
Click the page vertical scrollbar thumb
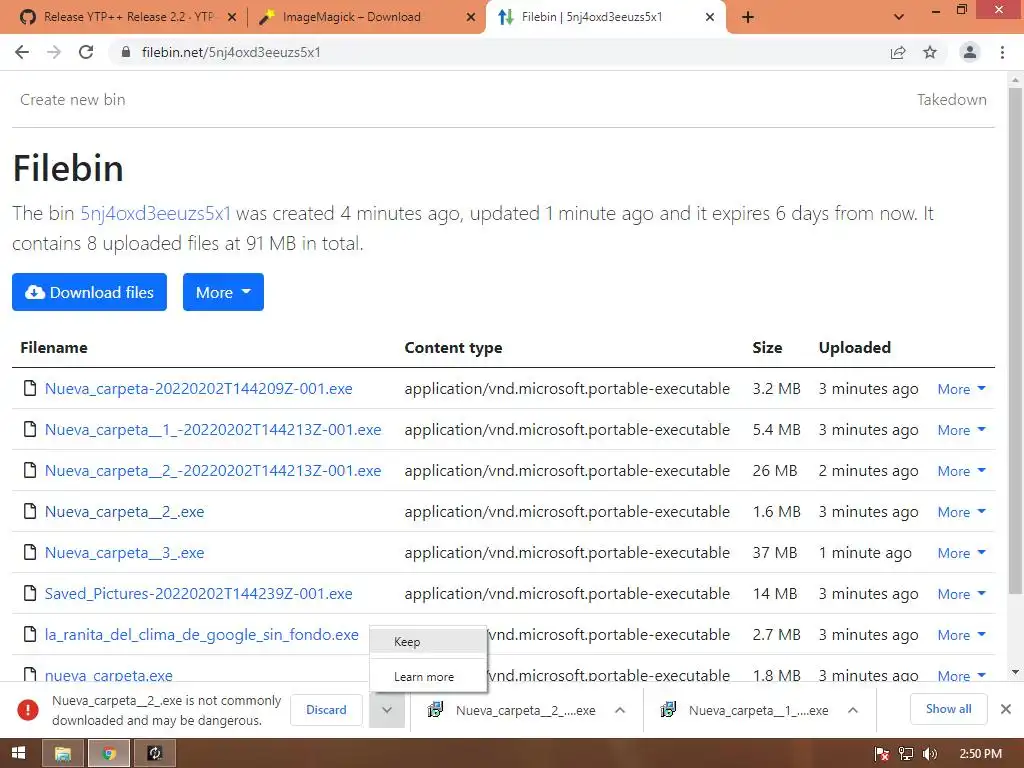click(1015, 341)
